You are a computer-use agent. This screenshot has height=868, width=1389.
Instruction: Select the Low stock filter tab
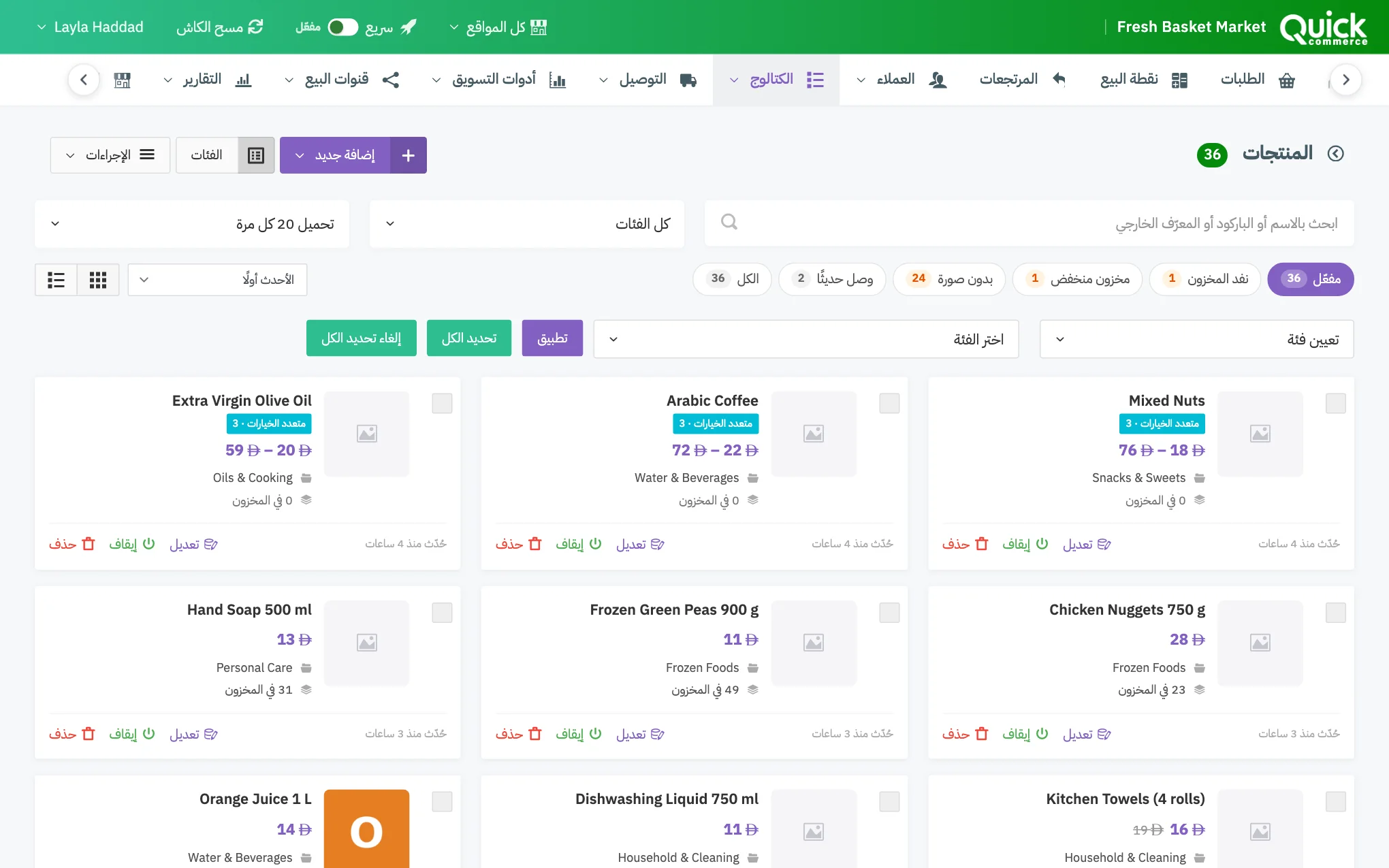(x=1077, y=279)
